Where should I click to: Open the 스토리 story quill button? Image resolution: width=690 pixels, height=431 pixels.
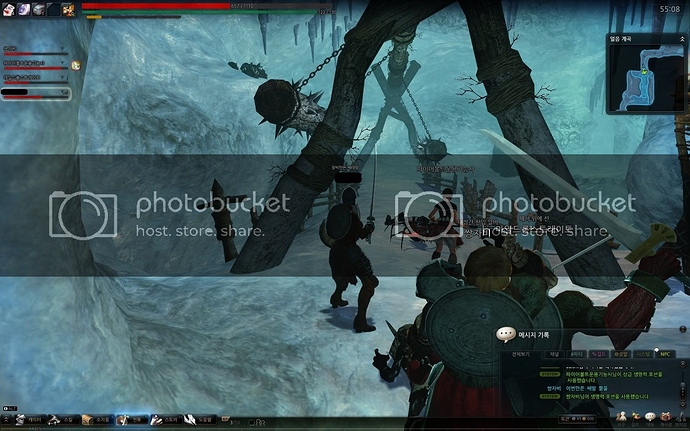click(x=166, y=420)
